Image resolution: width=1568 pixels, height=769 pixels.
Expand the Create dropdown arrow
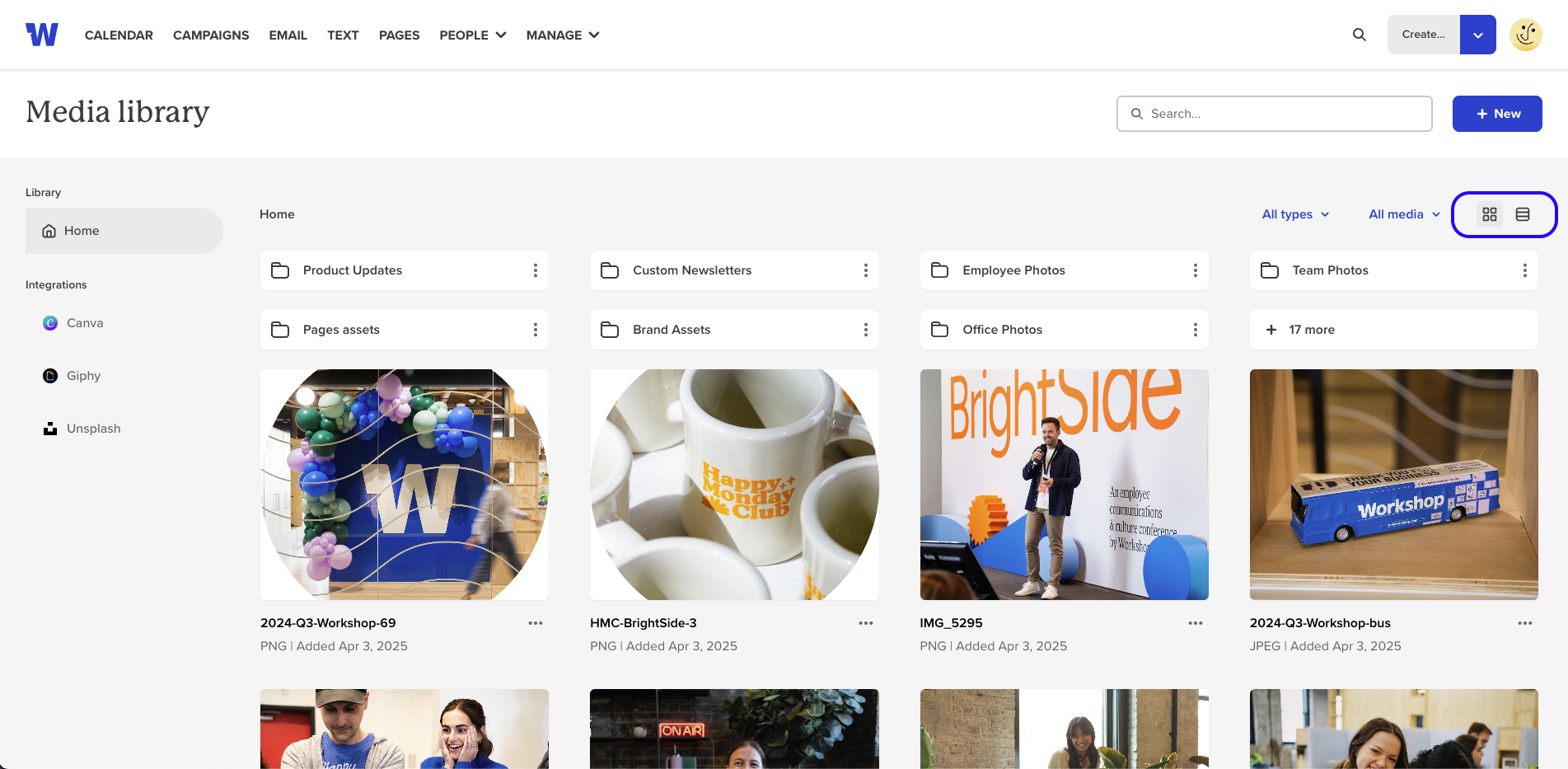coord(1478,35)
